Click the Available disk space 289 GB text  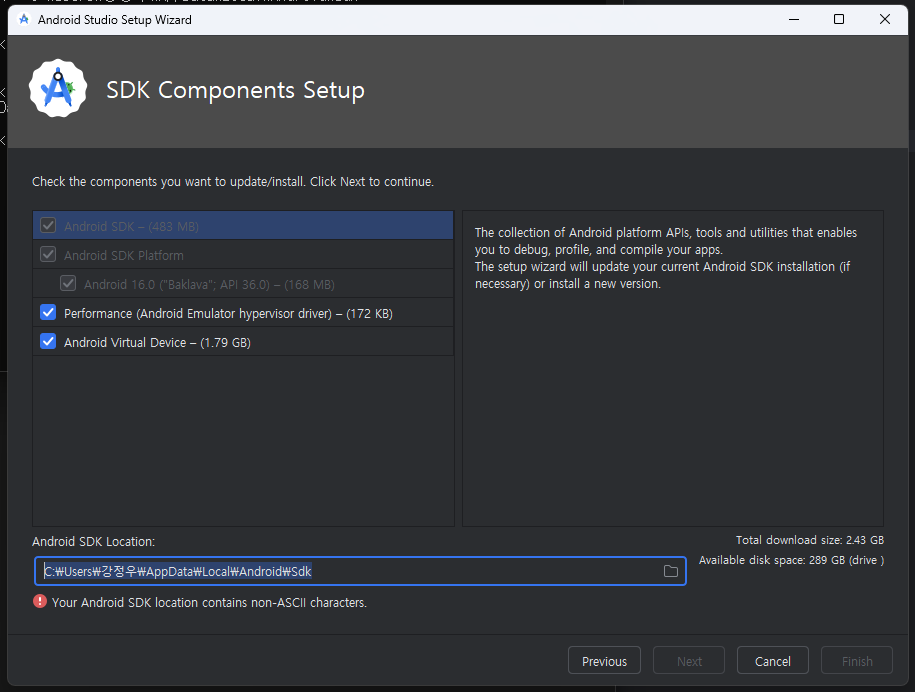(x=791, y=560)
